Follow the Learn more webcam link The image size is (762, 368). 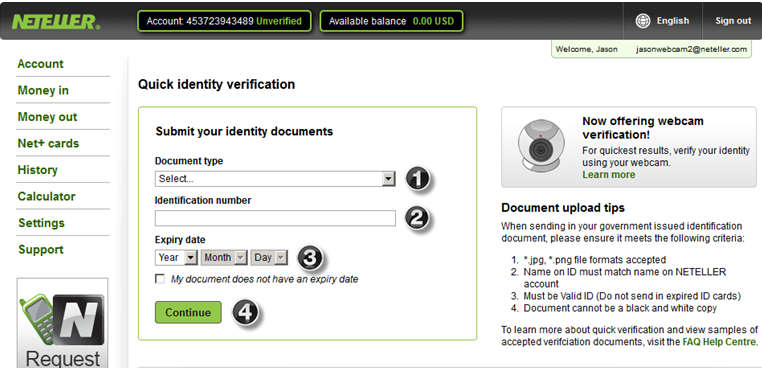(x=608, y=175)
